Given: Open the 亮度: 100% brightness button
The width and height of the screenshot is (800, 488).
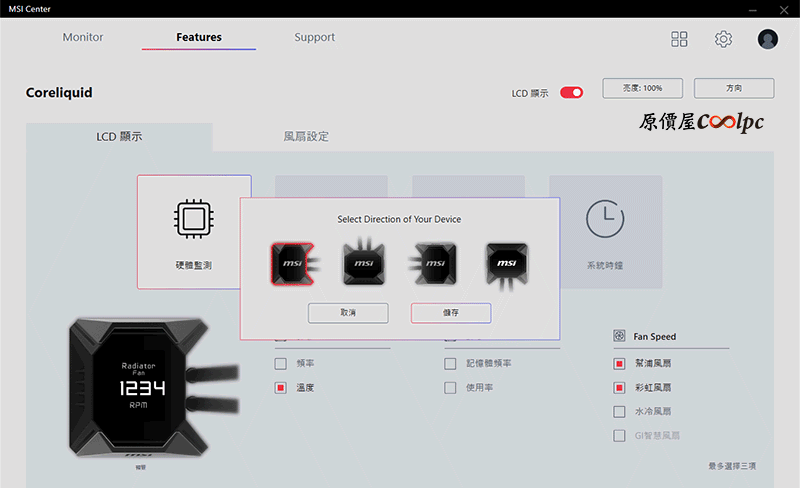Looking at the screenshot, I should (x=642, y=88).
